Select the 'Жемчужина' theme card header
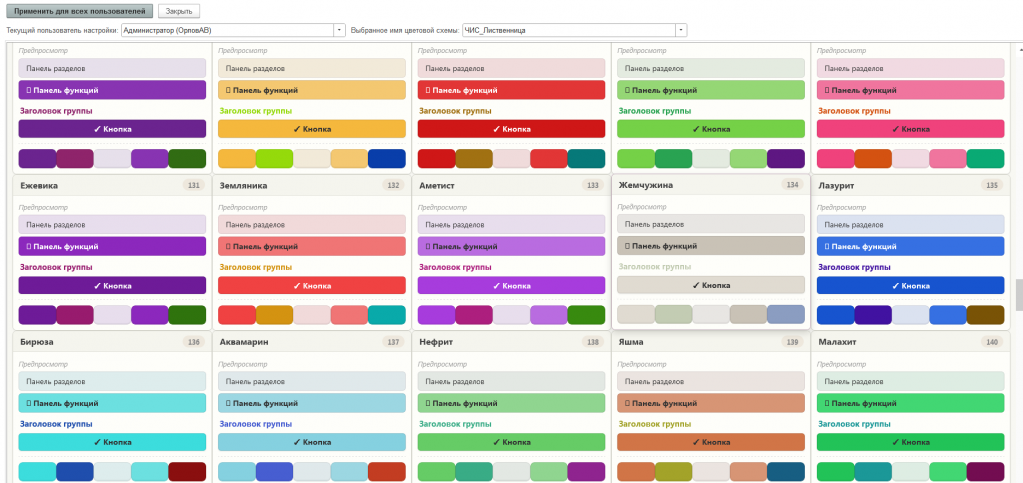 pos(711,185)
